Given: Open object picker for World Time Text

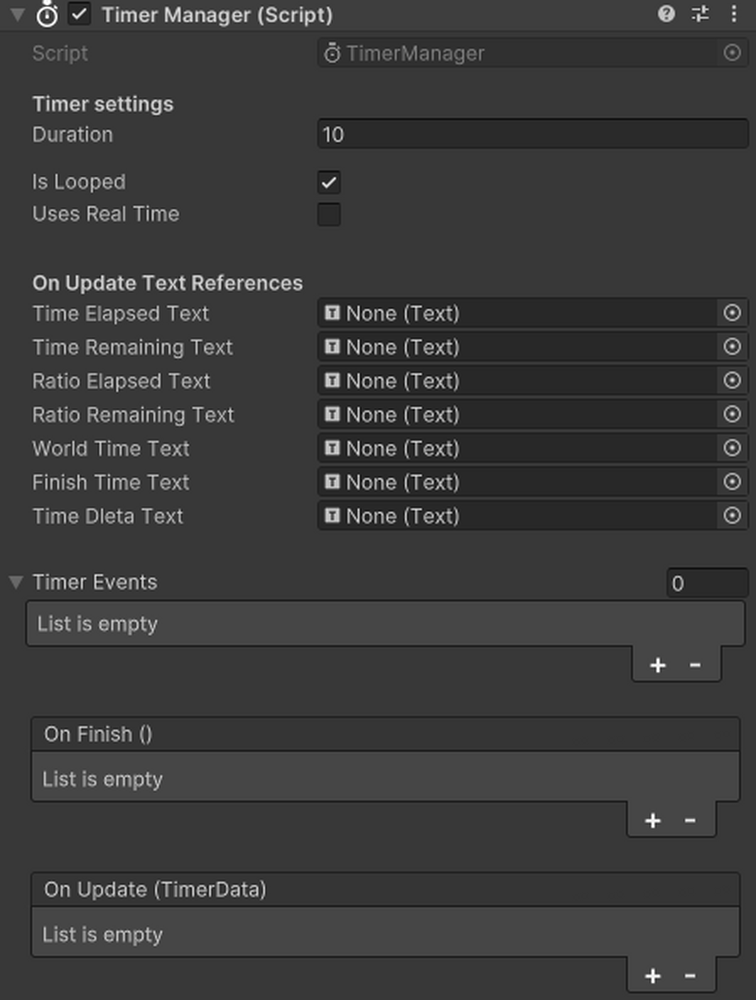Looking at the screenshot, I should click(x=733, y=448).
